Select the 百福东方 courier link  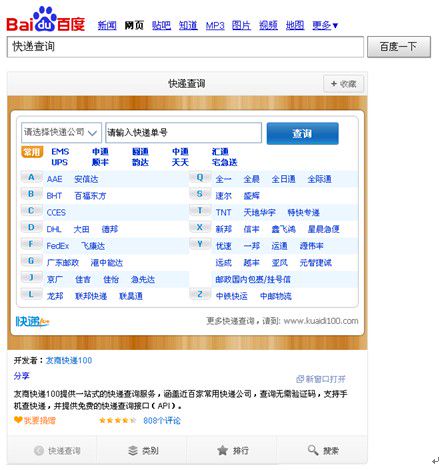(90, 196)
